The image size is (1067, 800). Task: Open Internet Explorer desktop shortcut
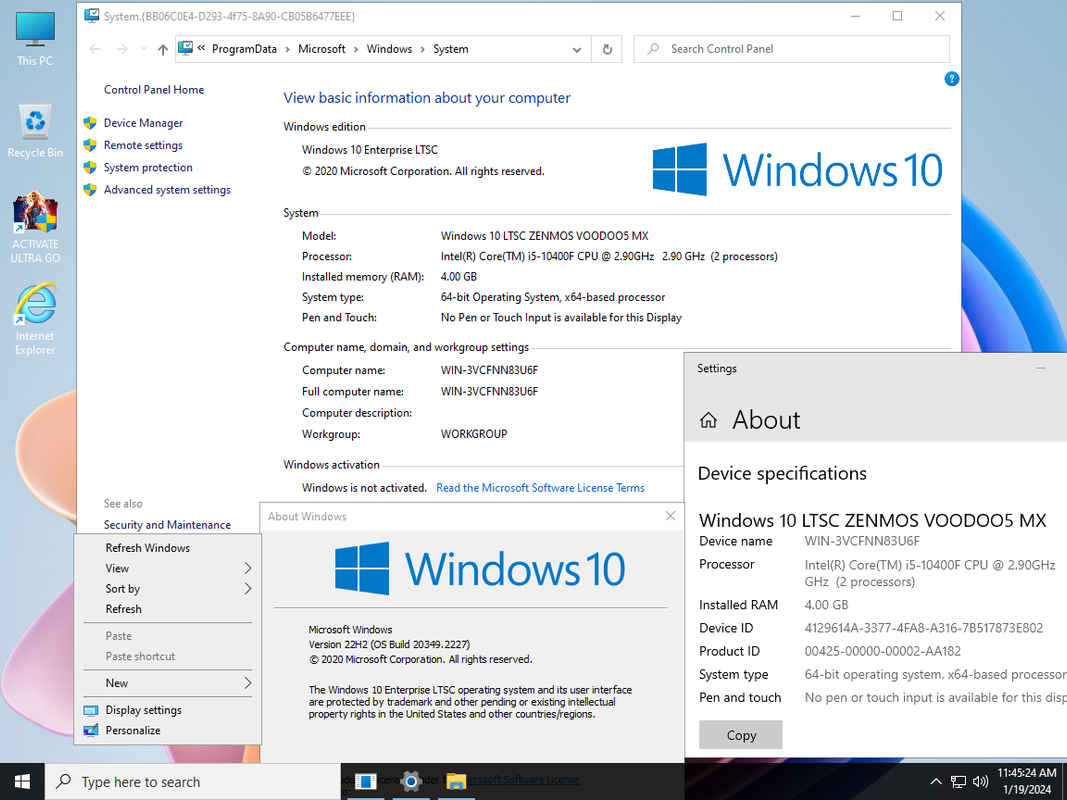[35, 319]
